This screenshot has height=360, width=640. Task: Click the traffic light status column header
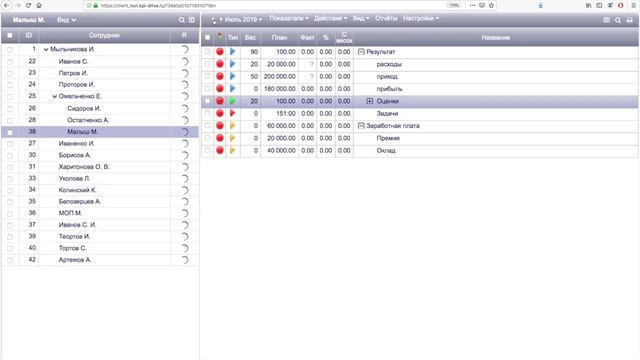[220, 37]
